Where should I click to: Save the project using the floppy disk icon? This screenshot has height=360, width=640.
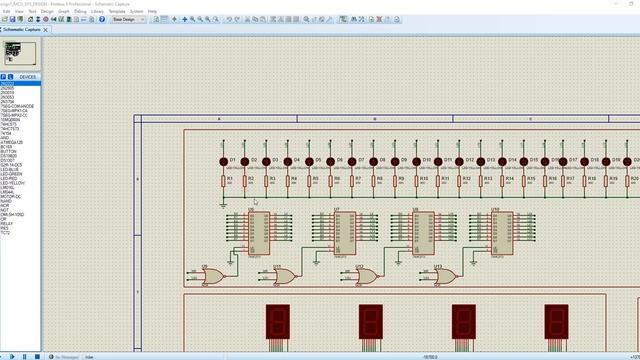tap(12, 19)
